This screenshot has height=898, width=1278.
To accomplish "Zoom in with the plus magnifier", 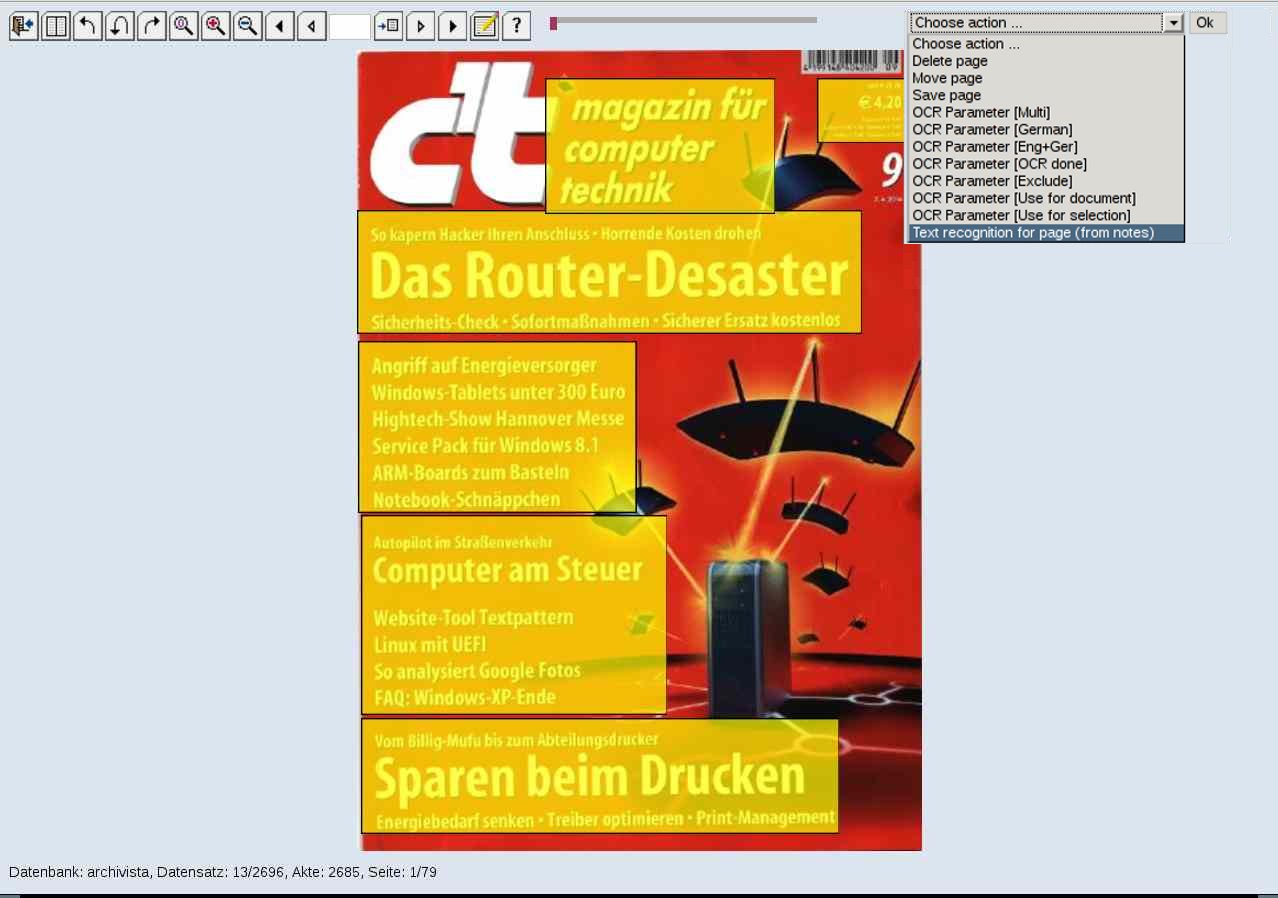I will (x=216, y=26).
